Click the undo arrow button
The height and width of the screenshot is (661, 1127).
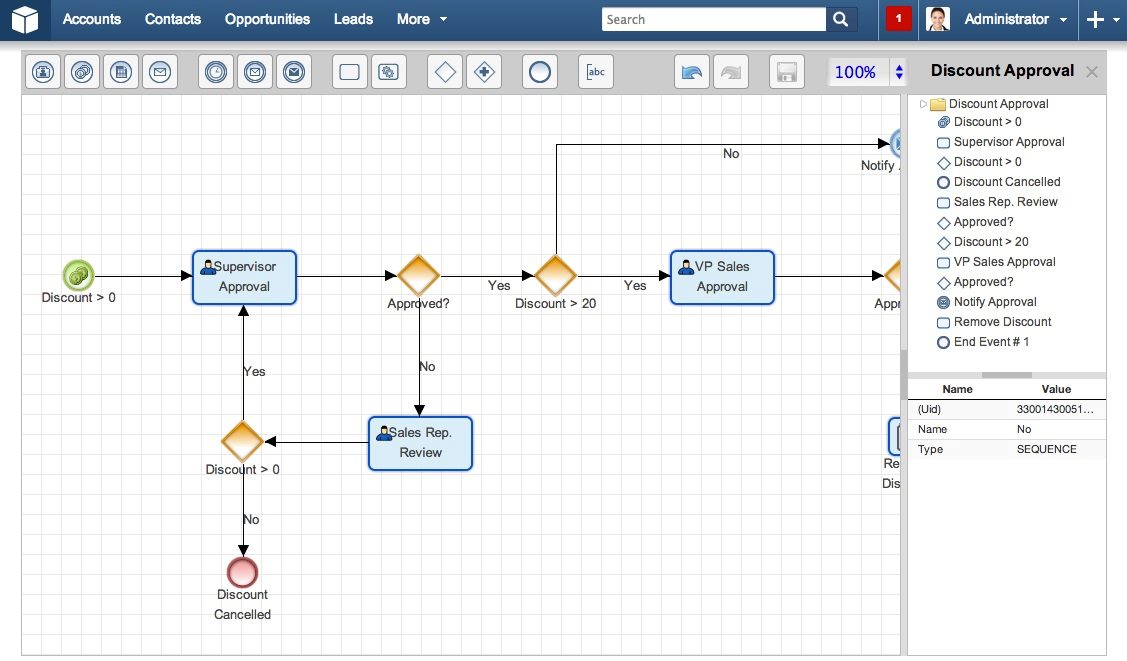[x=691, y=72]
